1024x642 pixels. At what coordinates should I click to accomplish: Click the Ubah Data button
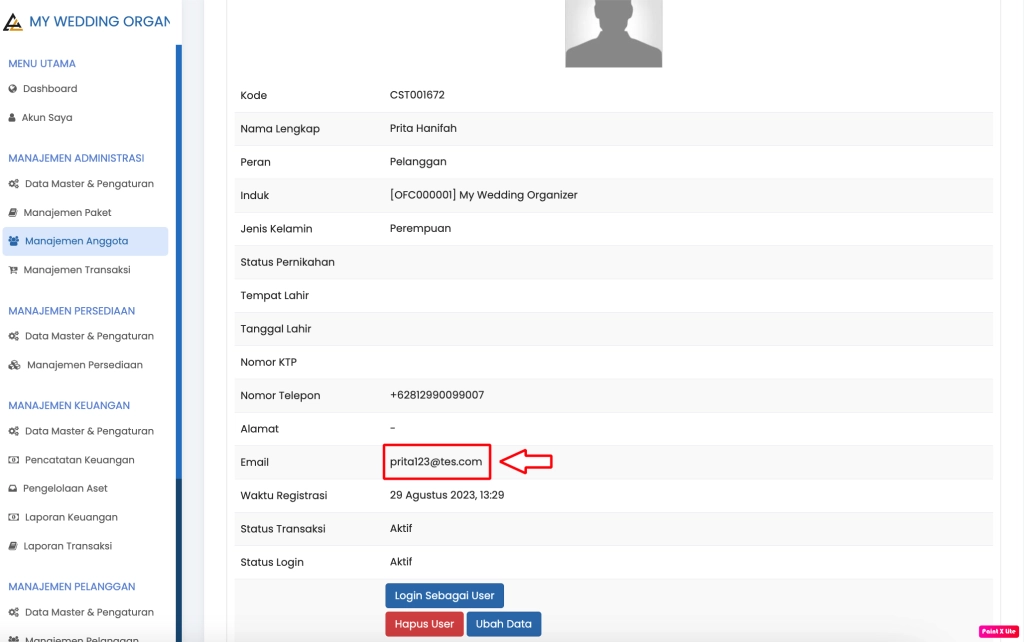503,623
